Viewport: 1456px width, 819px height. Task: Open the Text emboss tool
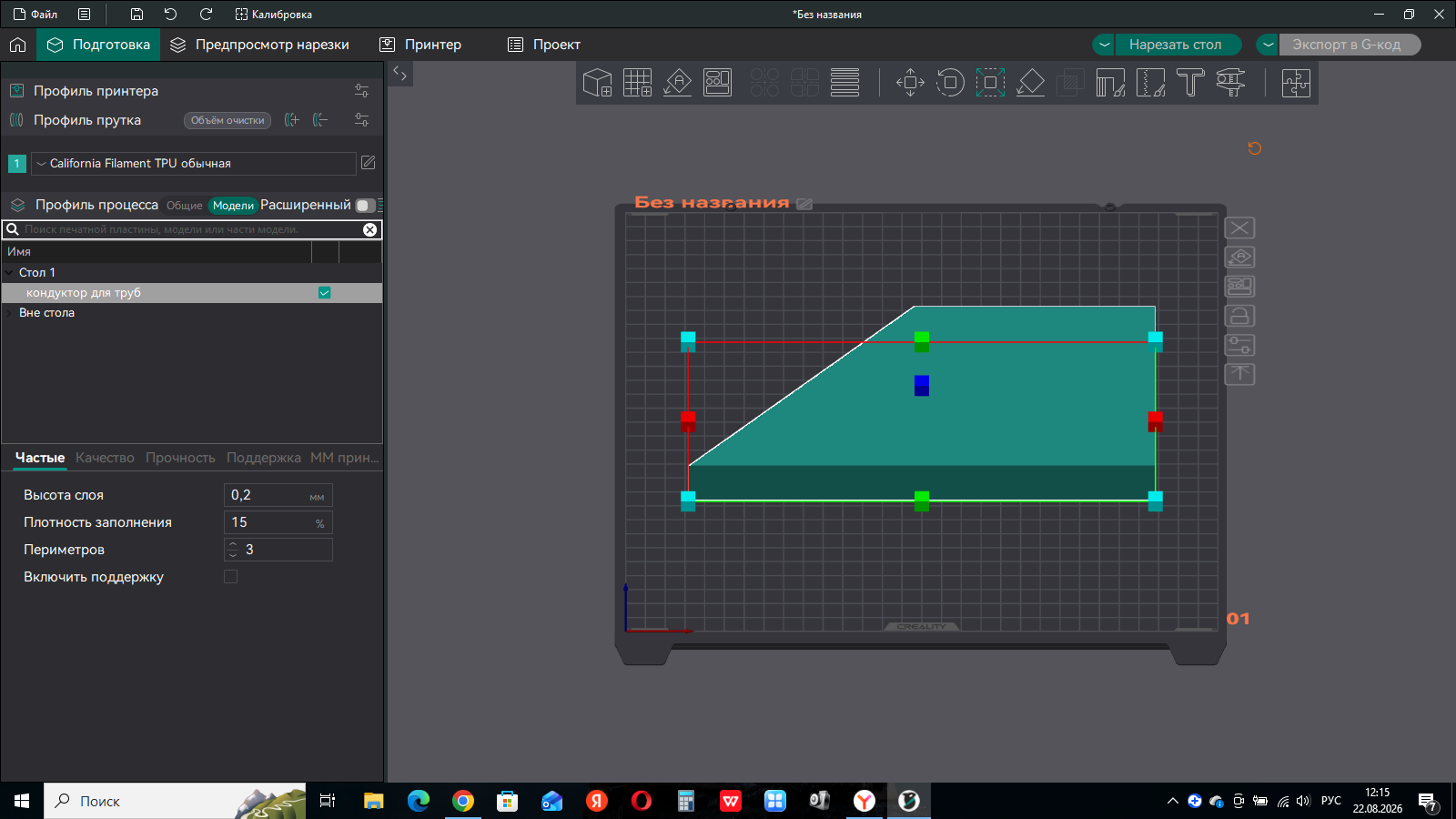click(1190, 83)
